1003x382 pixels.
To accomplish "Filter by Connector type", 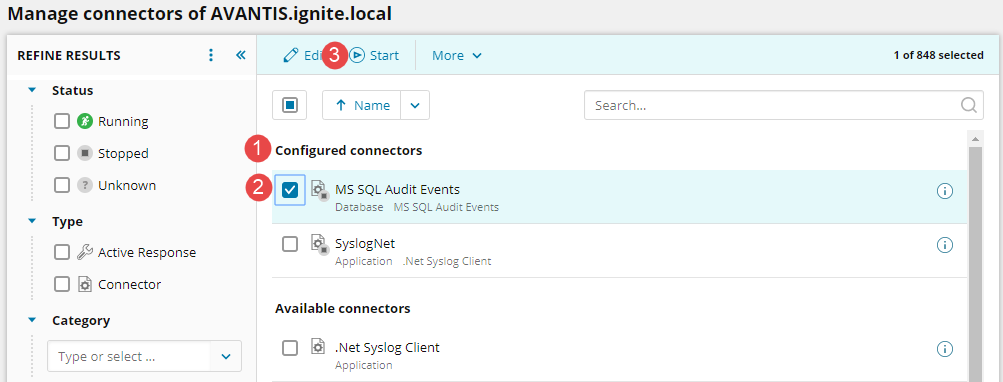I will [61, 285].
